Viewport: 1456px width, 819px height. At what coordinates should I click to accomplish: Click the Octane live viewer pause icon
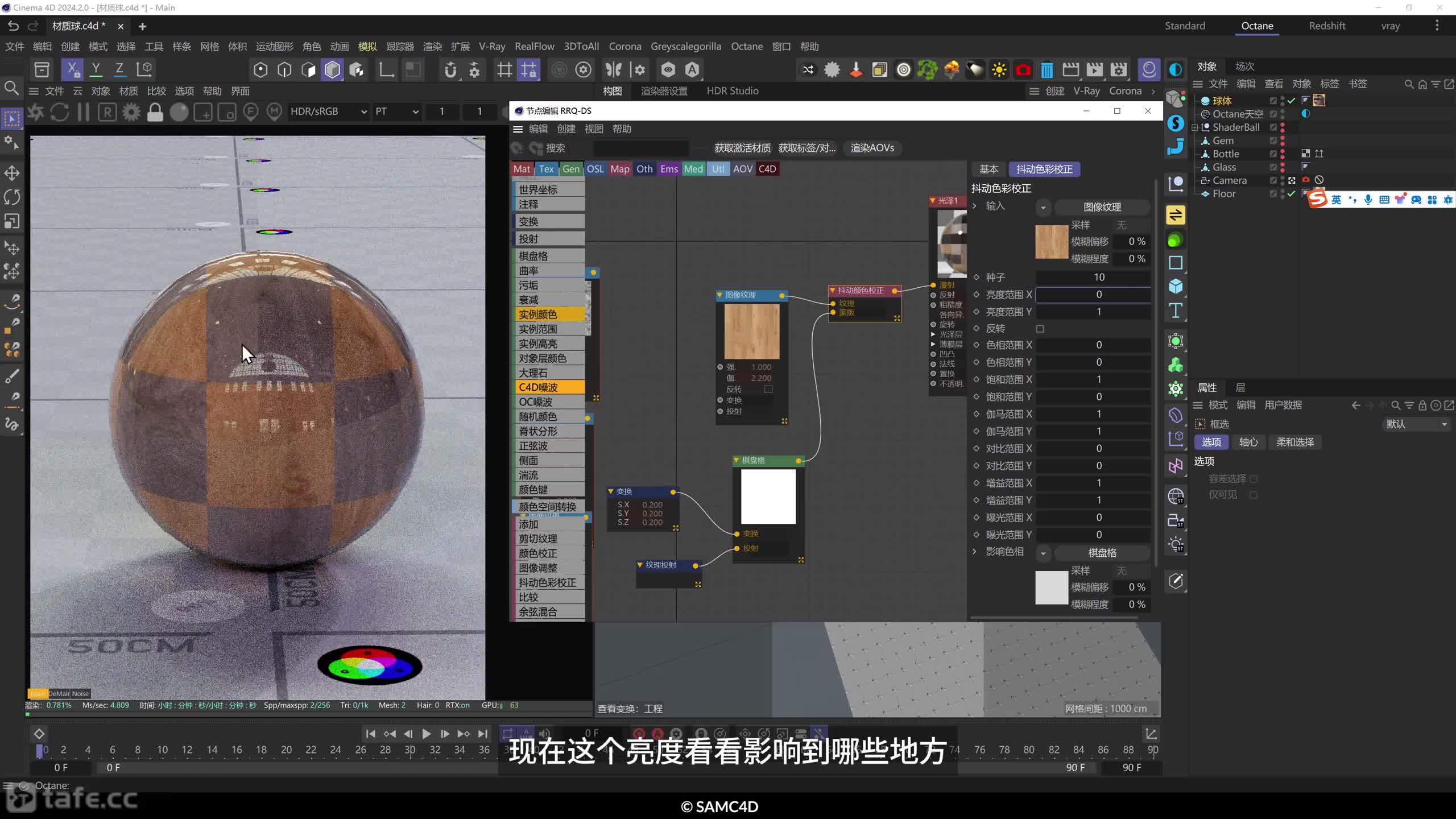tap(83, 112)
